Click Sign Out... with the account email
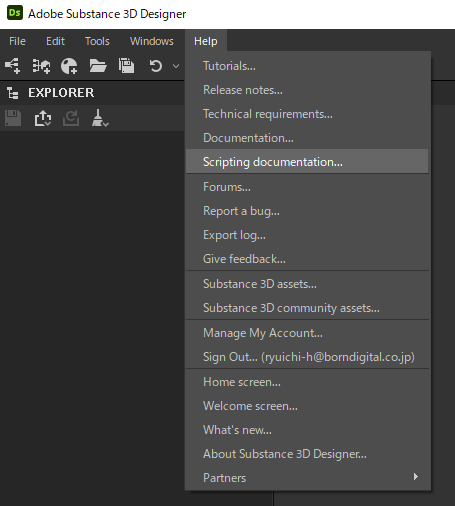 tap(307, 357)
